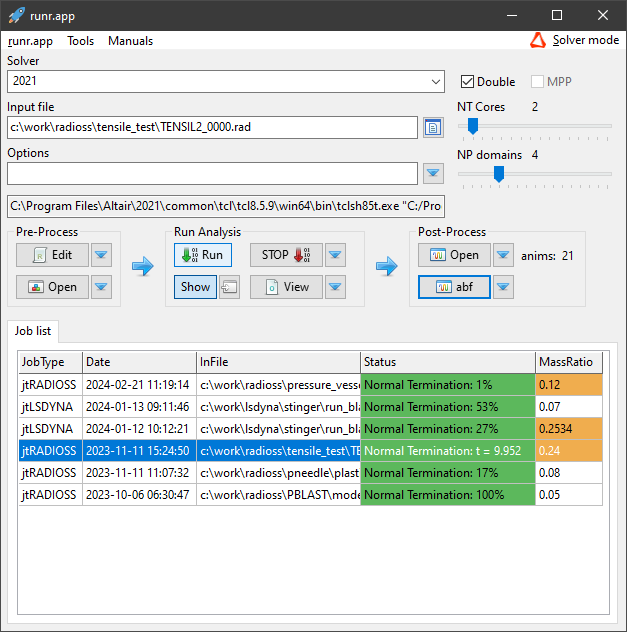The height and width of the screenshot is (632, 627).
Task: Open the Manuals menu
Action: 131,41
